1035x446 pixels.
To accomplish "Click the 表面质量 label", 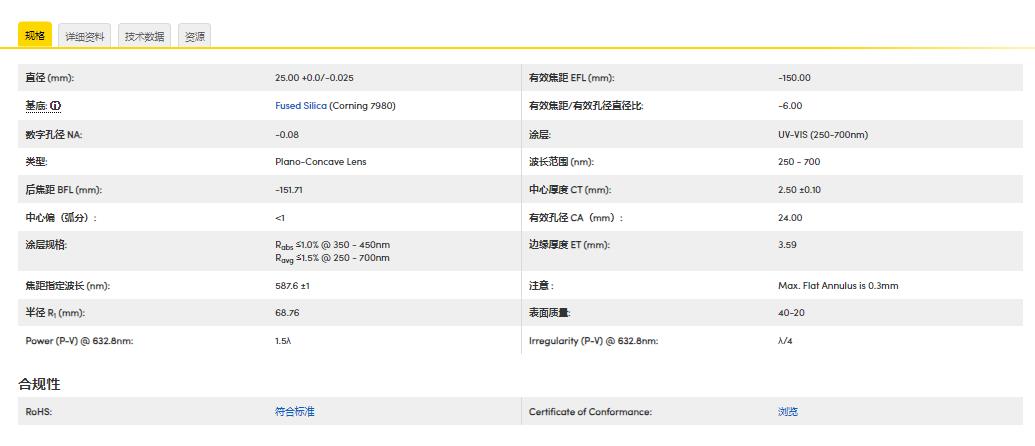I will point(550,313).
